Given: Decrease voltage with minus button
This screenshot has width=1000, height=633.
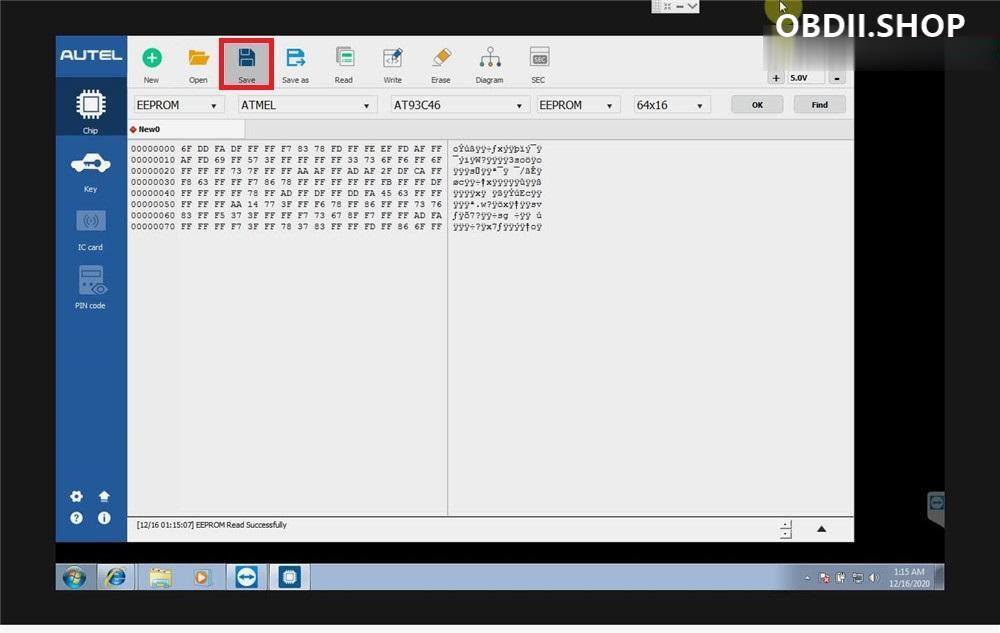Looking at the screenshot, I should tap(837, 78).
